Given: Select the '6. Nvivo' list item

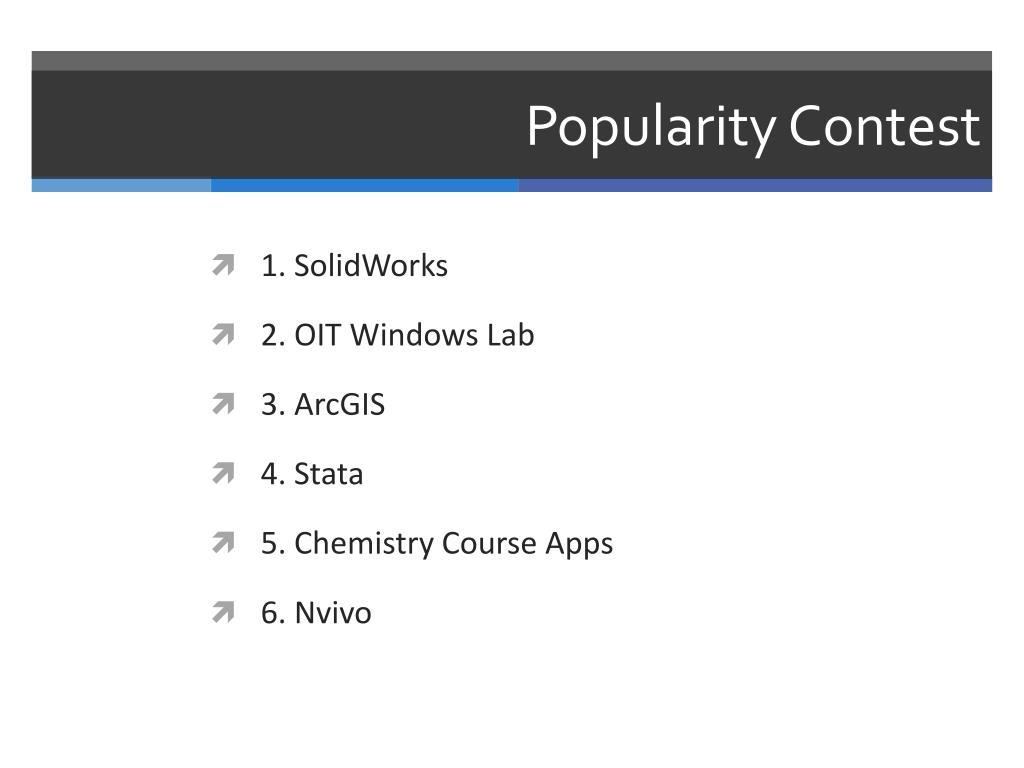Looking at the screenshot, I should [316, 613].
